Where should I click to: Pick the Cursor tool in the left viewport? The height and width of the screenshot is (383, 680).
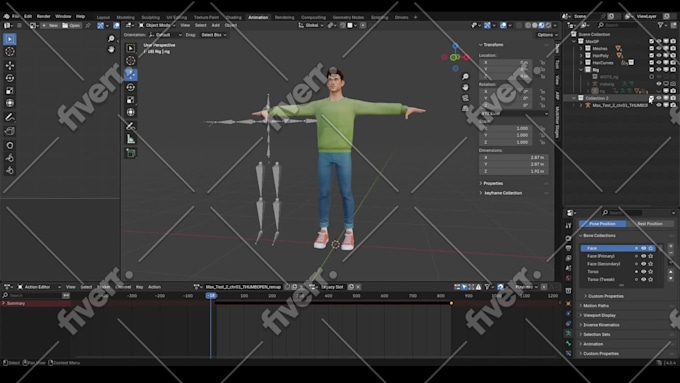point(10,52)
